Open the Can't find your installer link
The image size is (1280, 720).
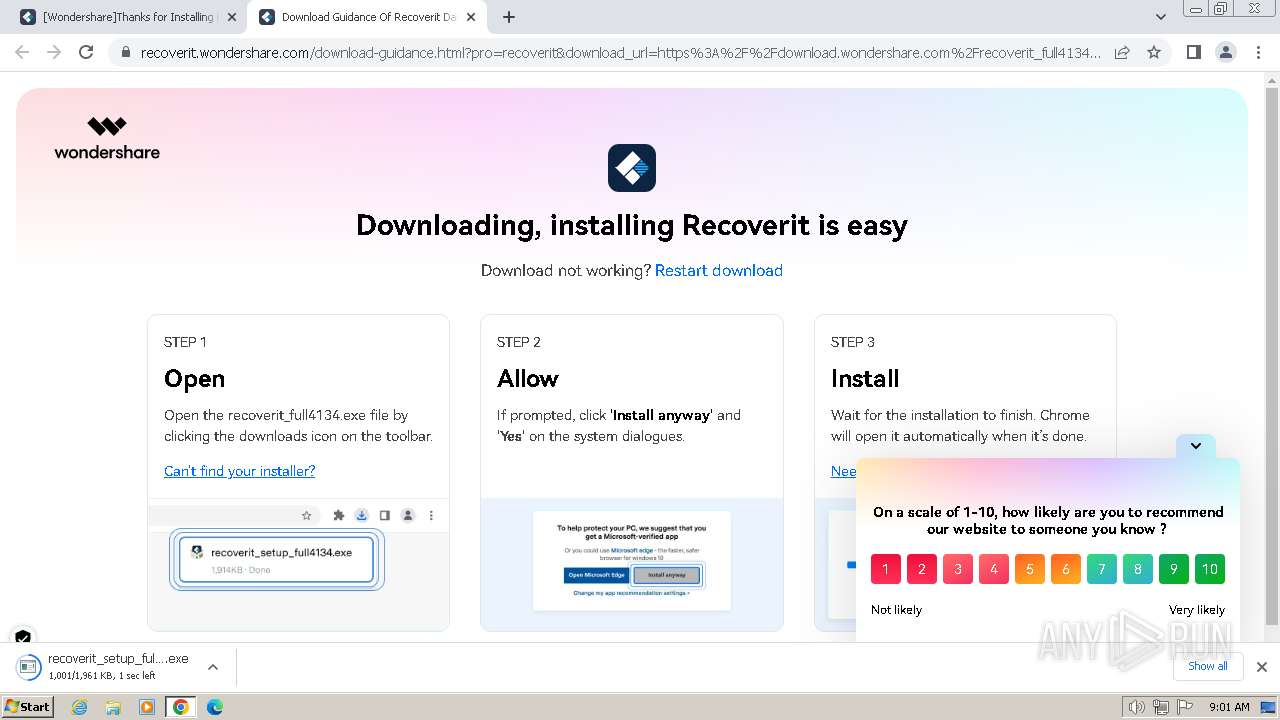tap(239, 471)
